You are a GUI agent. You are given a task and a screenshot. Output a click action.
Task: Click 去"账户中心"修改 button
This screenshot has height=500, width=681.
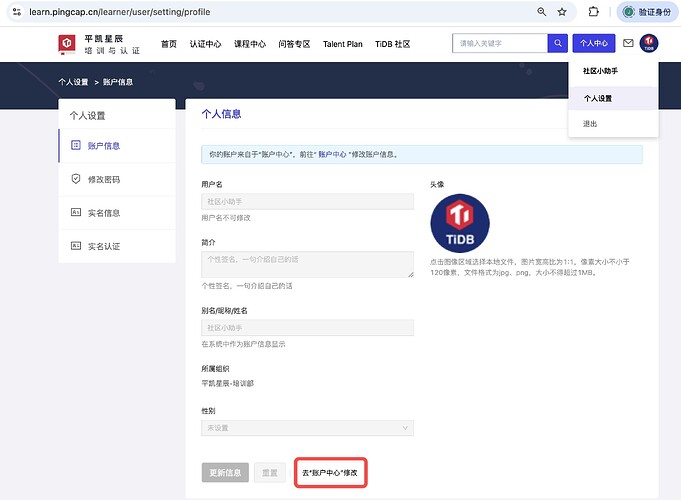tap(331, 473)
